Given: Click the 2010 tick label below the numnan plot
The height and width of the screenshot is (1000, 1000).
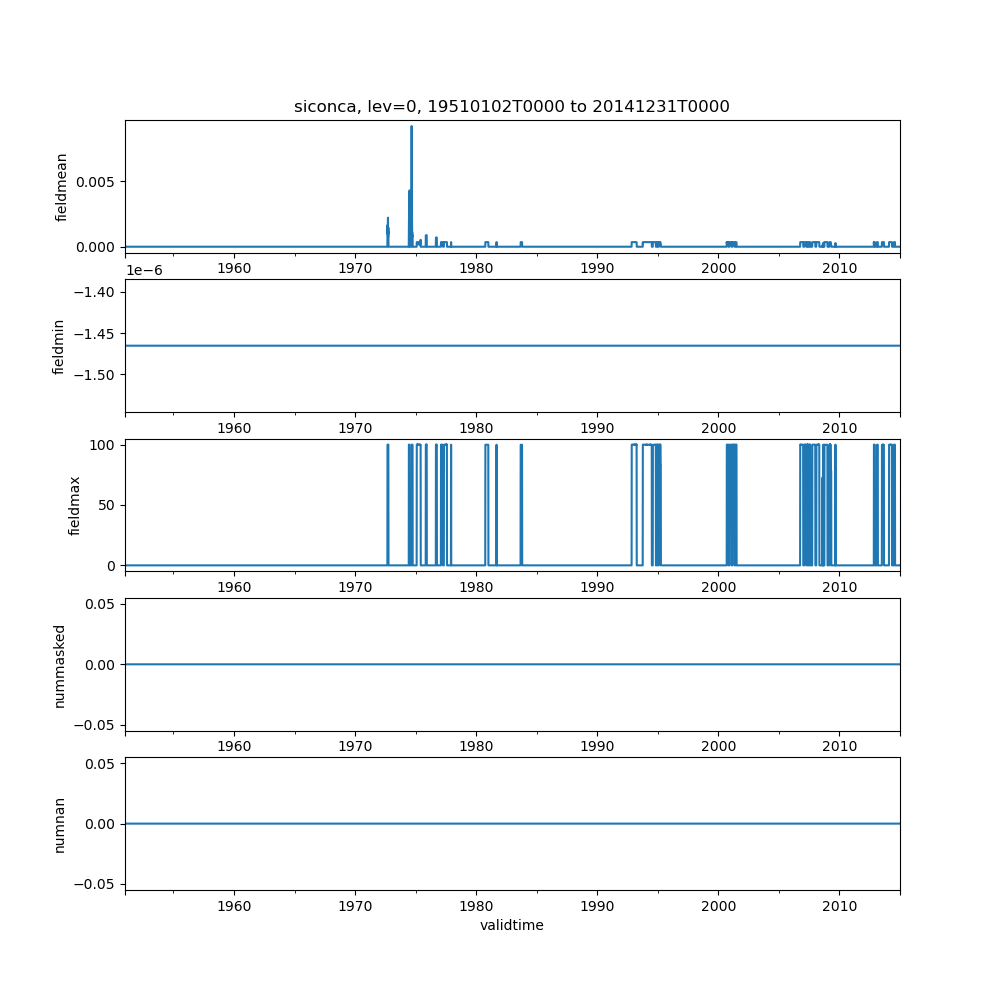Looking at the screenshot, I should point(839,905).
